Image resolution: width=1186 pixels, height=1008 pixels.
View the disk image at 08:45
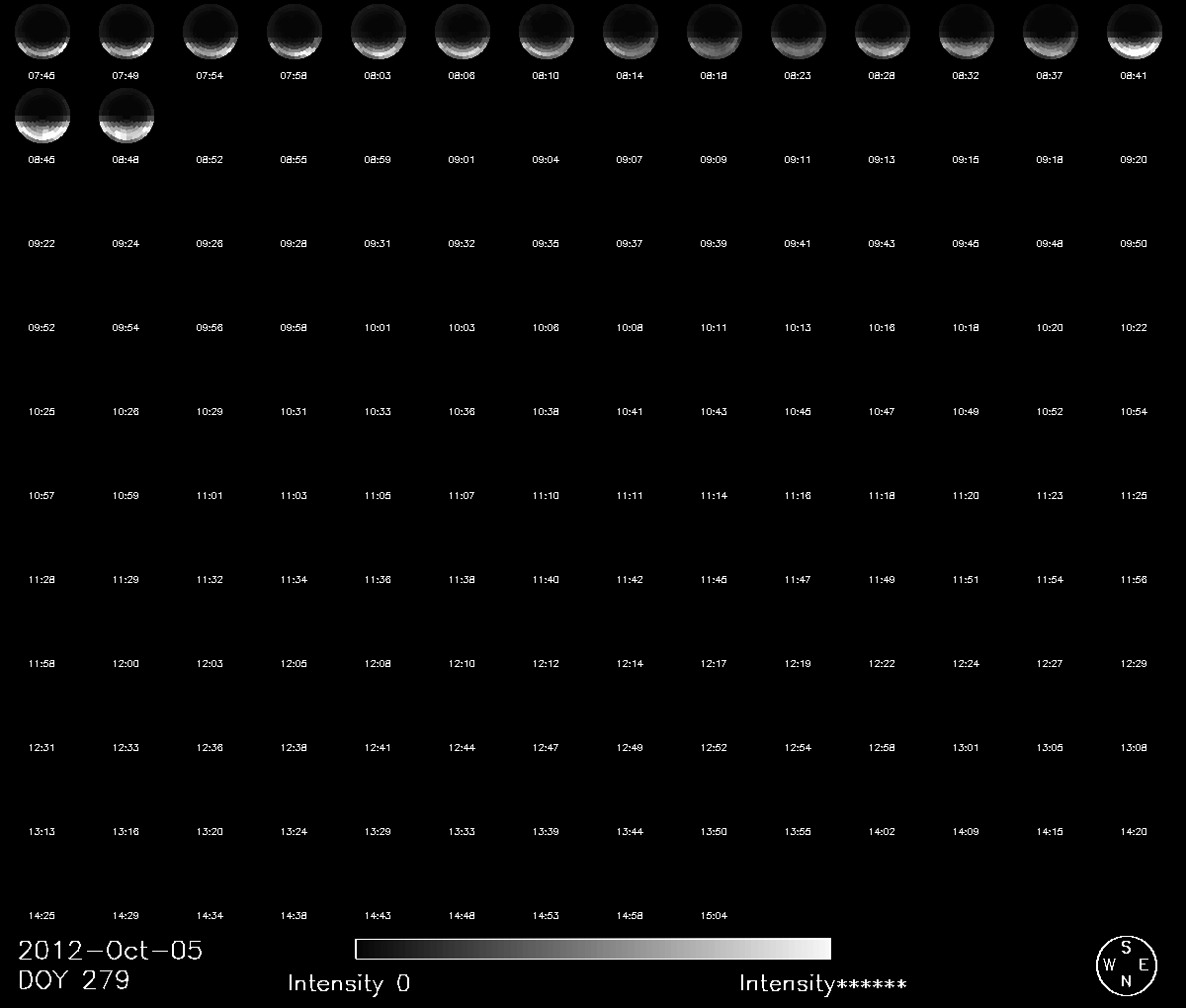[42, 116]
